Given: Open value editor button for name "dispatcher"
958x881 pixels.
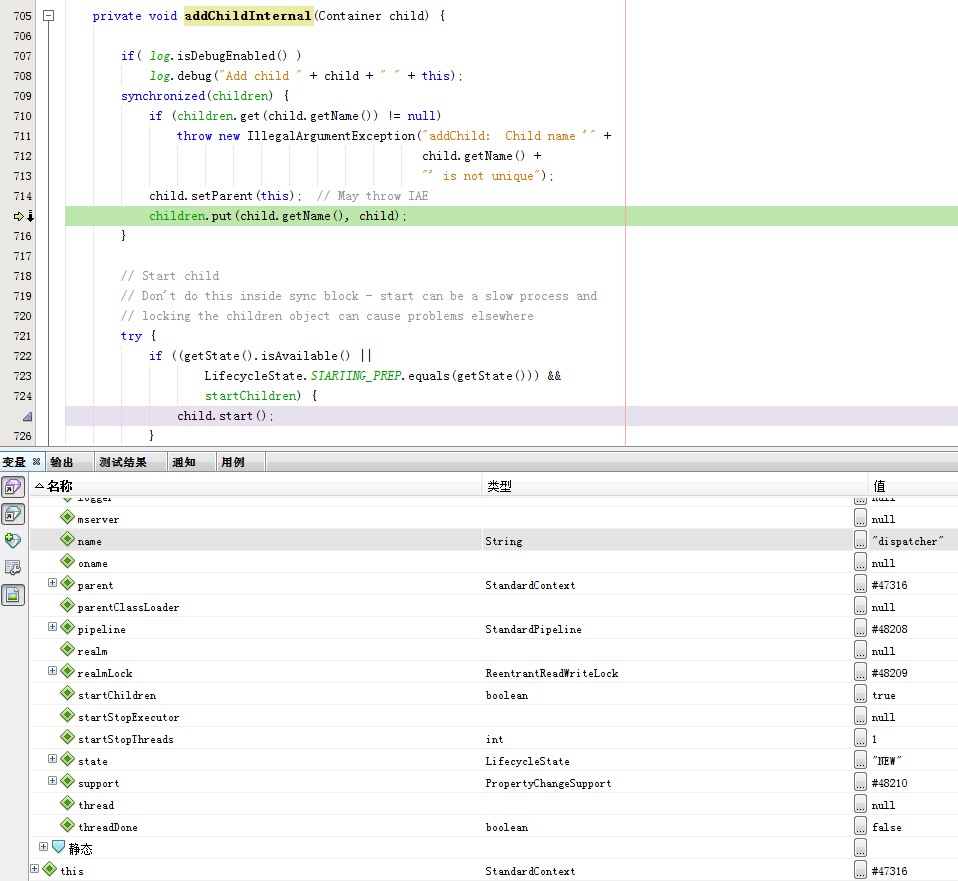Looking at the screenshot, I should tap(860, 540).
